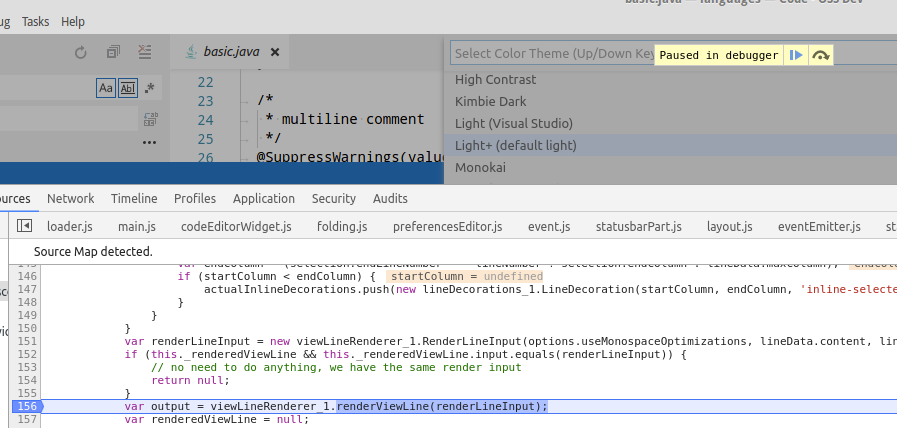Viewport: 897px width, 428px height.
Task: Switch to Audits devtools tab
Action: click(x=390, y=199)
